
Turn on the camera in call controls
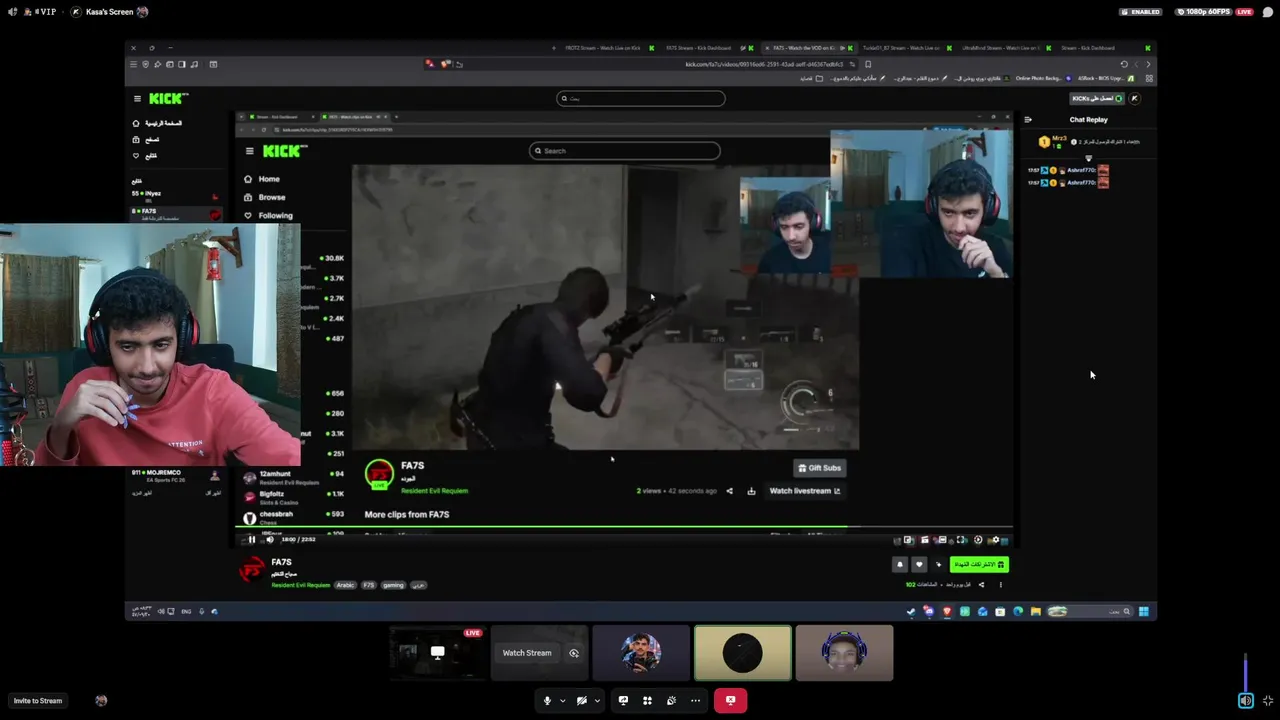581,701
